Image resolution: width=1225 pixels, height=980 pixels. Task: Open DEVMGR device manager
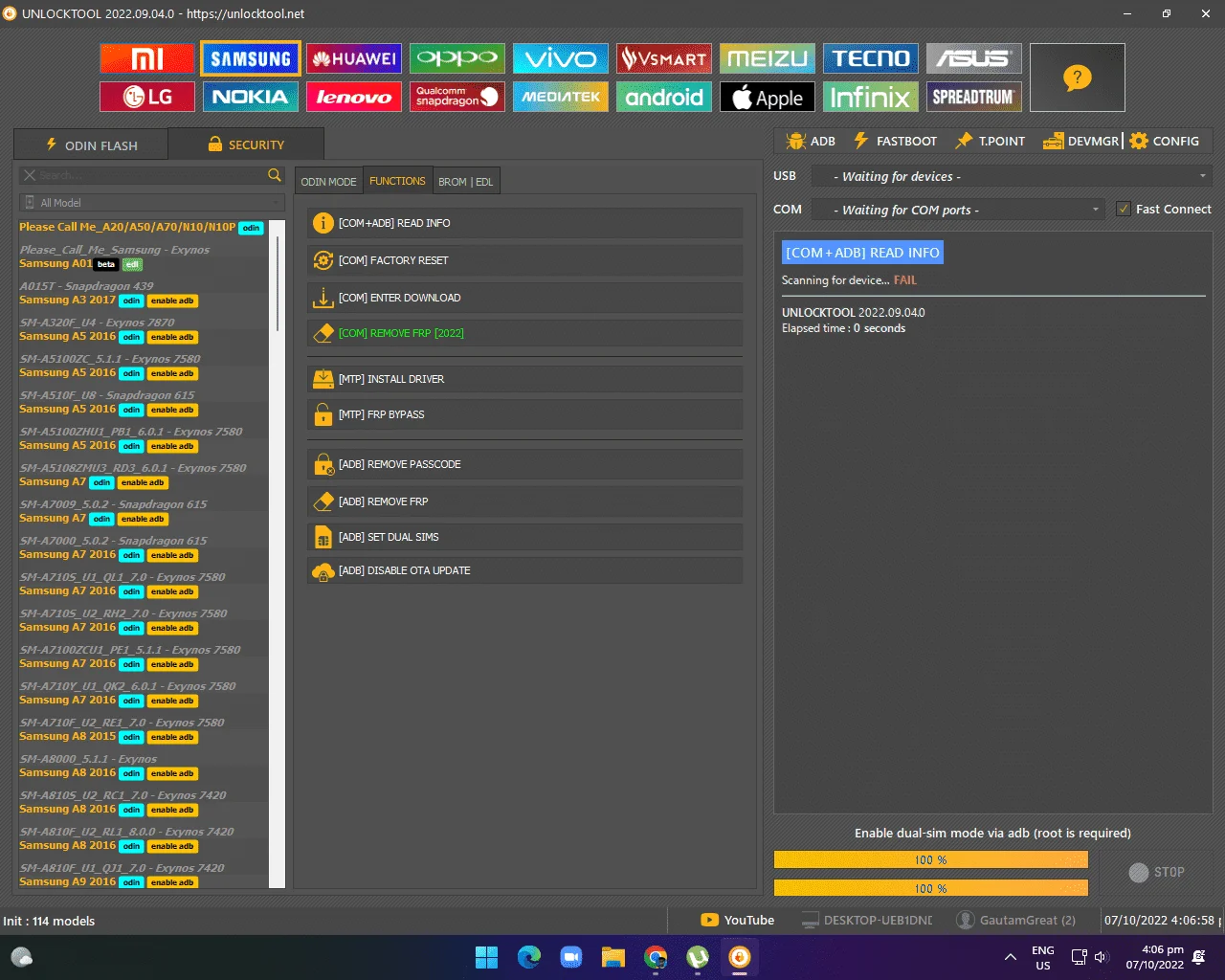[x=1080, y=141]
